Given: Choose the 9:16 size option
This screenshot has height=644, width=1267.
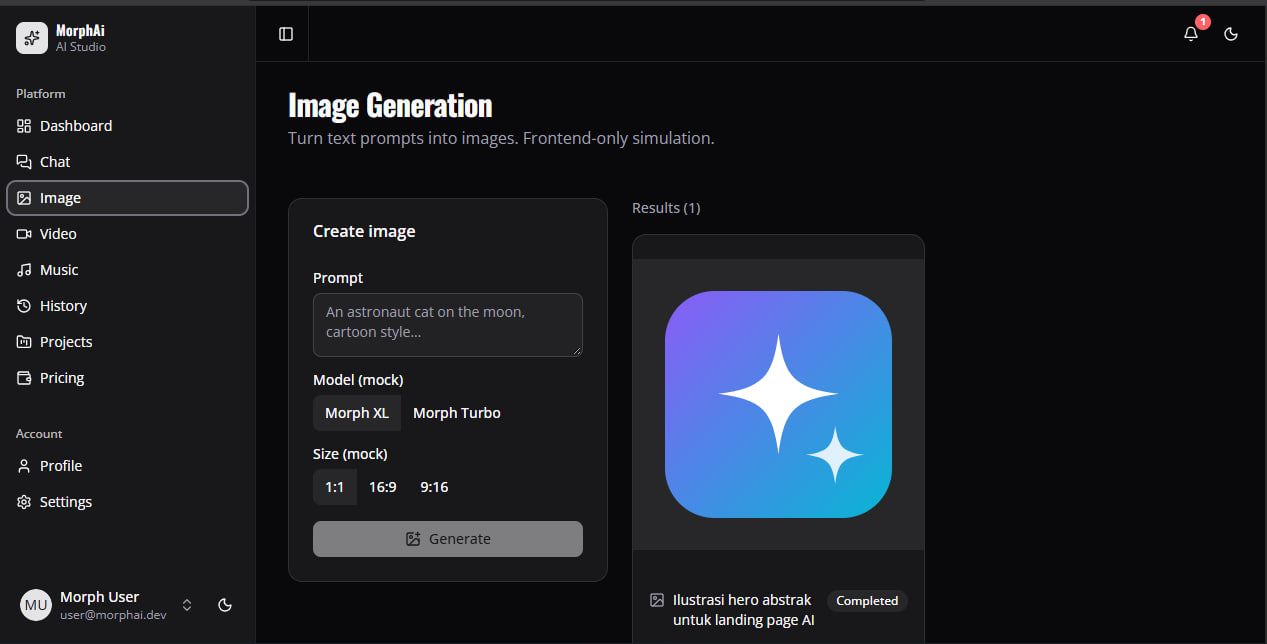Looking at the screenshot, I should 434,487.
